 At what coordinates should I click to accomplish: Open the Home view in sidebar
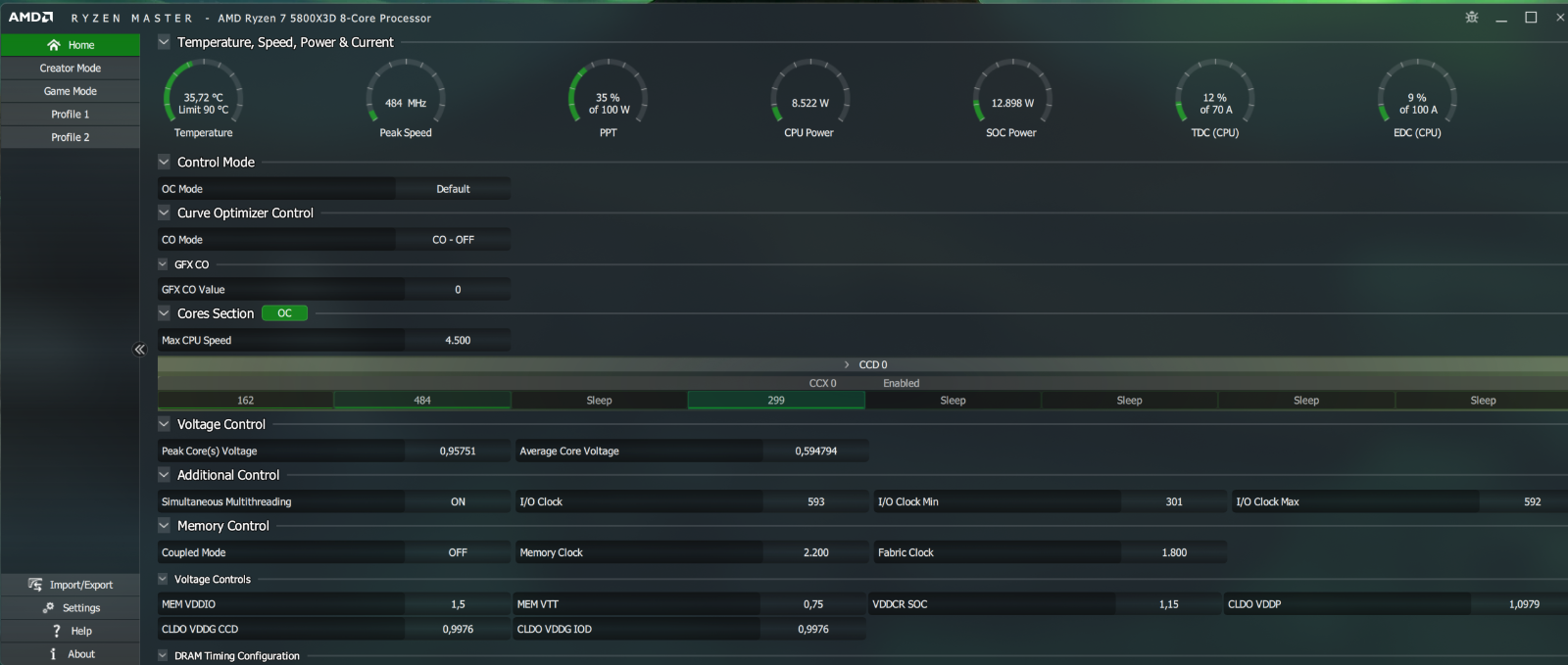coord(70,45)
